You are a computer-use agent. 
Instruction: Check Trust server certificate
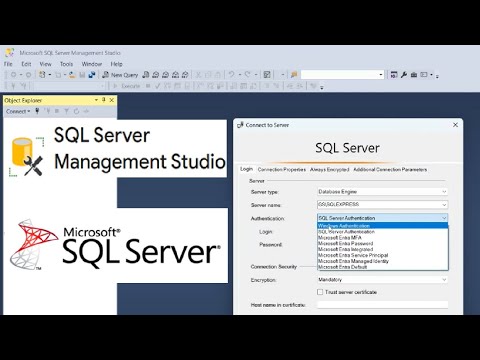(x=320, y=292)
